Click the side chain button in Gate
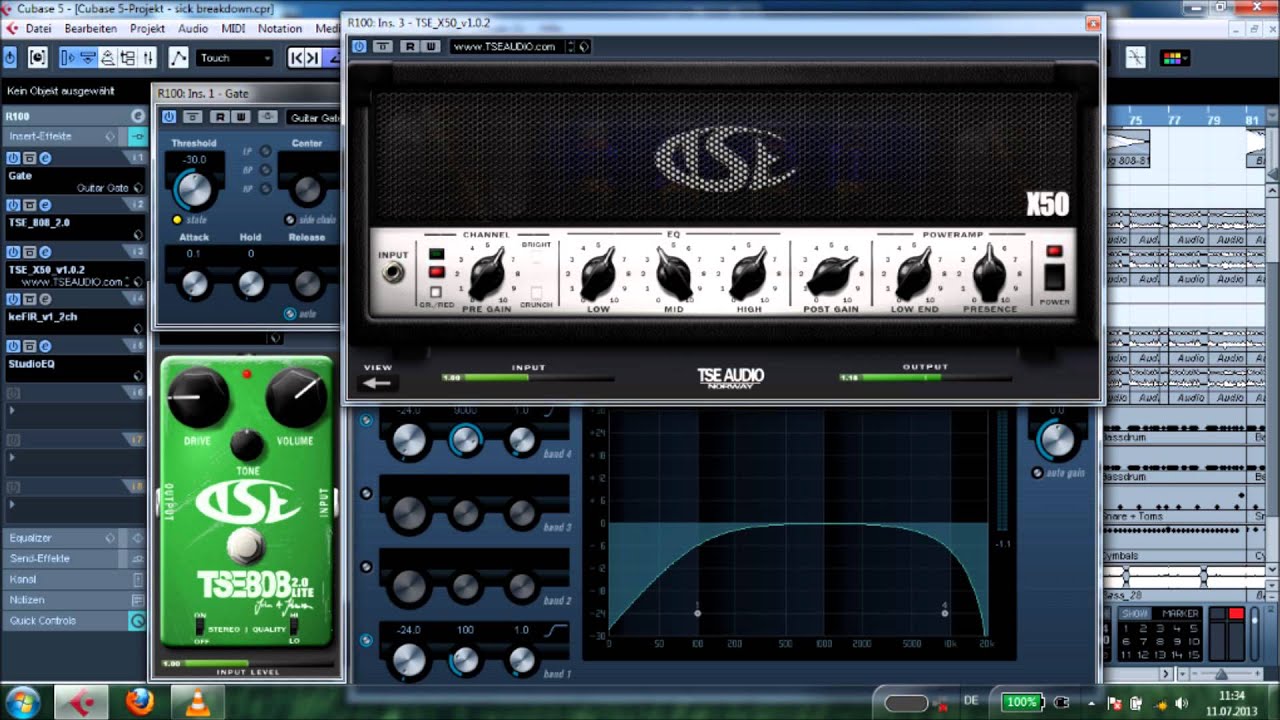The height and width of the screenshot is (720, 1280). pos(291,220)
